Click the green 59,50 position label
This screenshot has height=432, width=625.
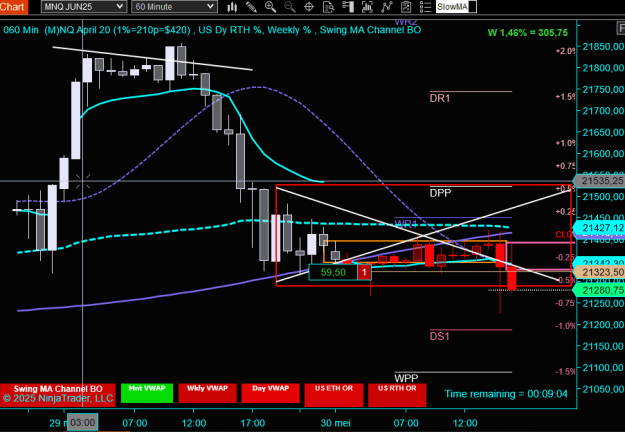pyautogui.click(x=333, y=273)
